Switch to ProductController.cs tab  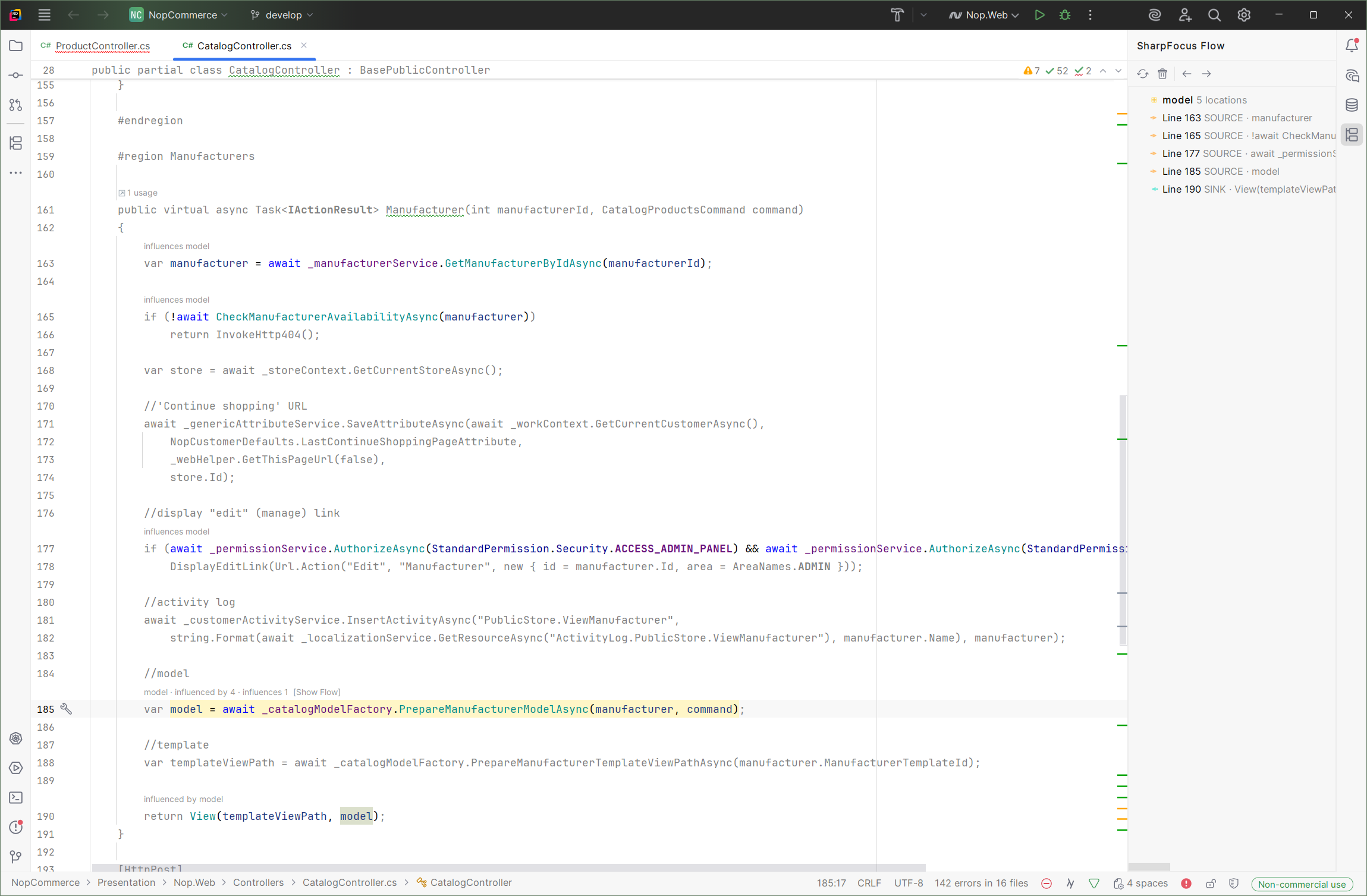[102, 46]
